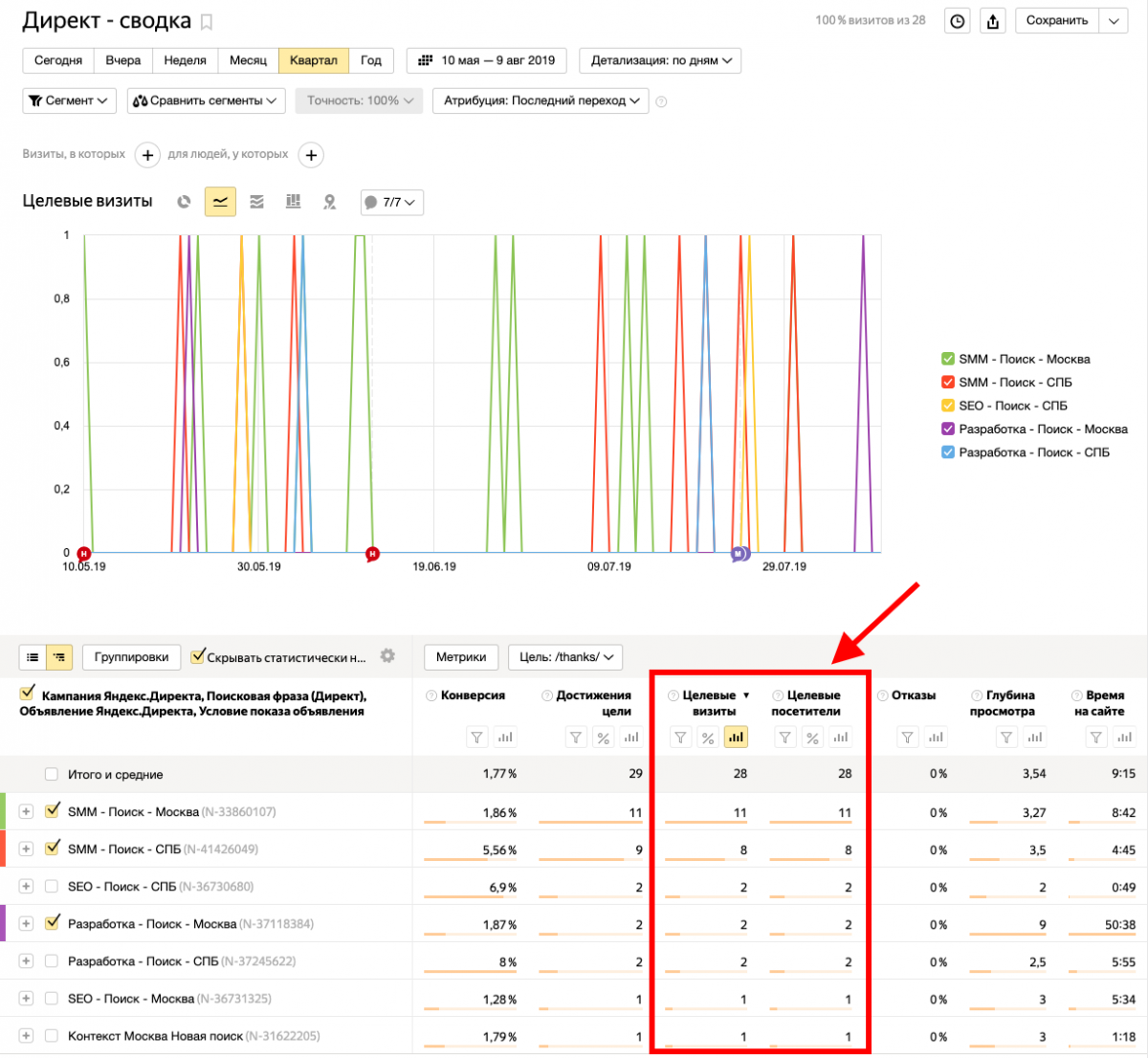This screenshot has height=1058, width=1148.
Task: Click the bookmark icon beside report title
Action: click(x=207, y=22)
